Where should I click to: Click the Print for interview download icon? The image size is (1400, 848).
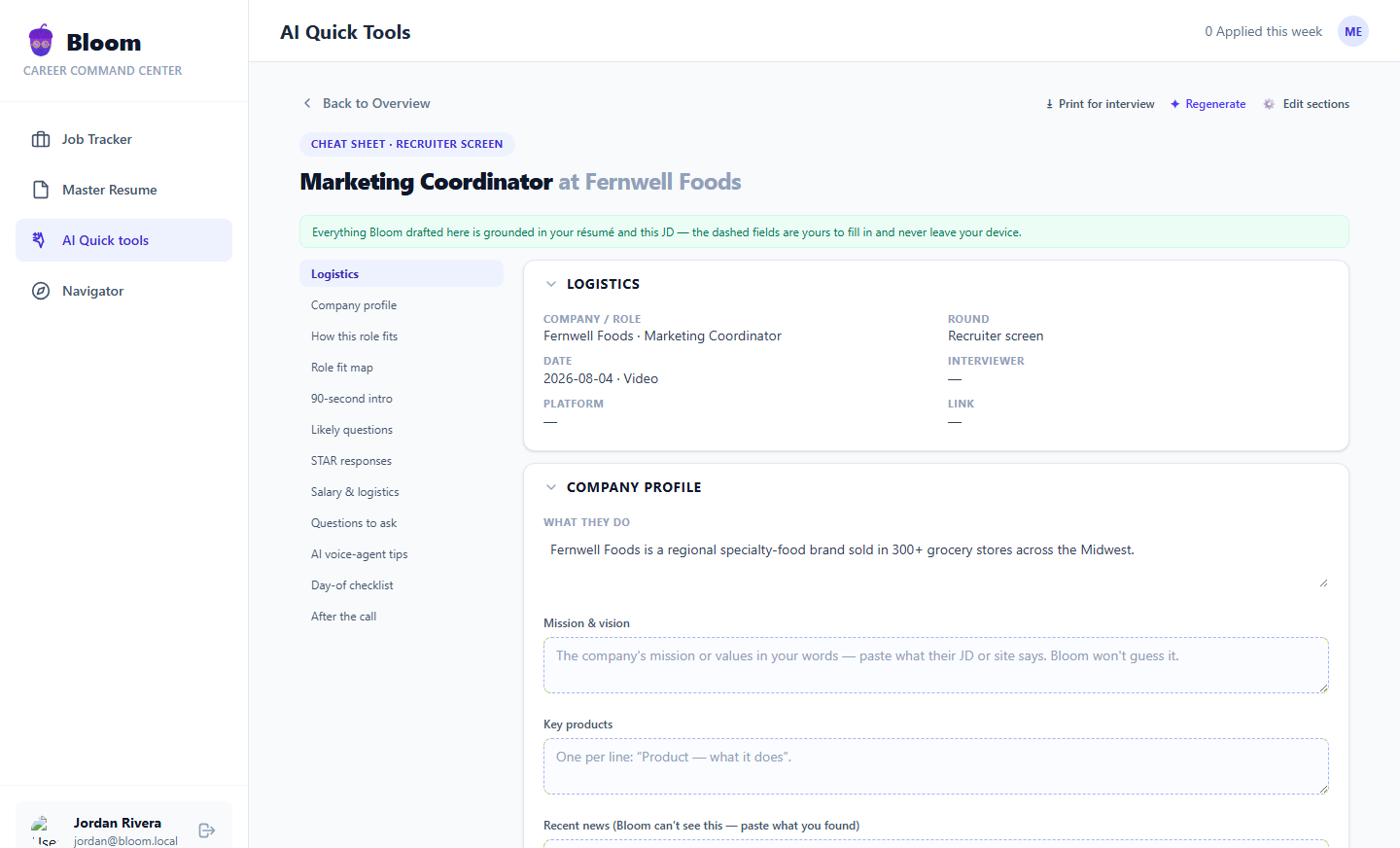click(x=1049, y=104)
